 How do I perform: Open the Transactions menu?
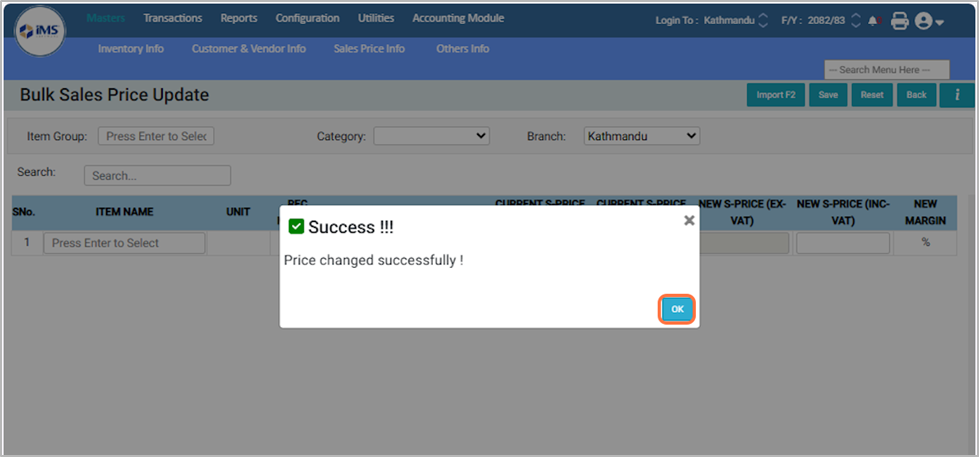pyautogui.click(x=172, y=18)
